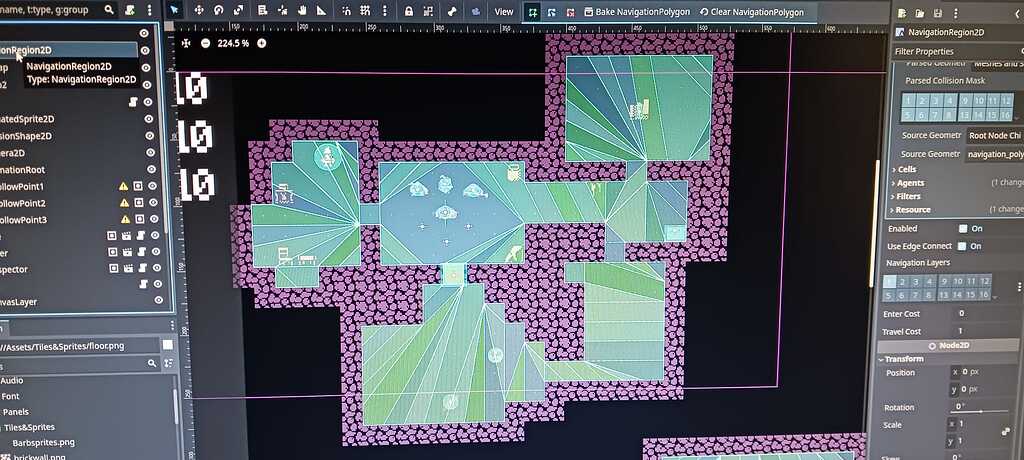
Task: Lock the selected node with padlock icon
Action: [x=409, y=12]
